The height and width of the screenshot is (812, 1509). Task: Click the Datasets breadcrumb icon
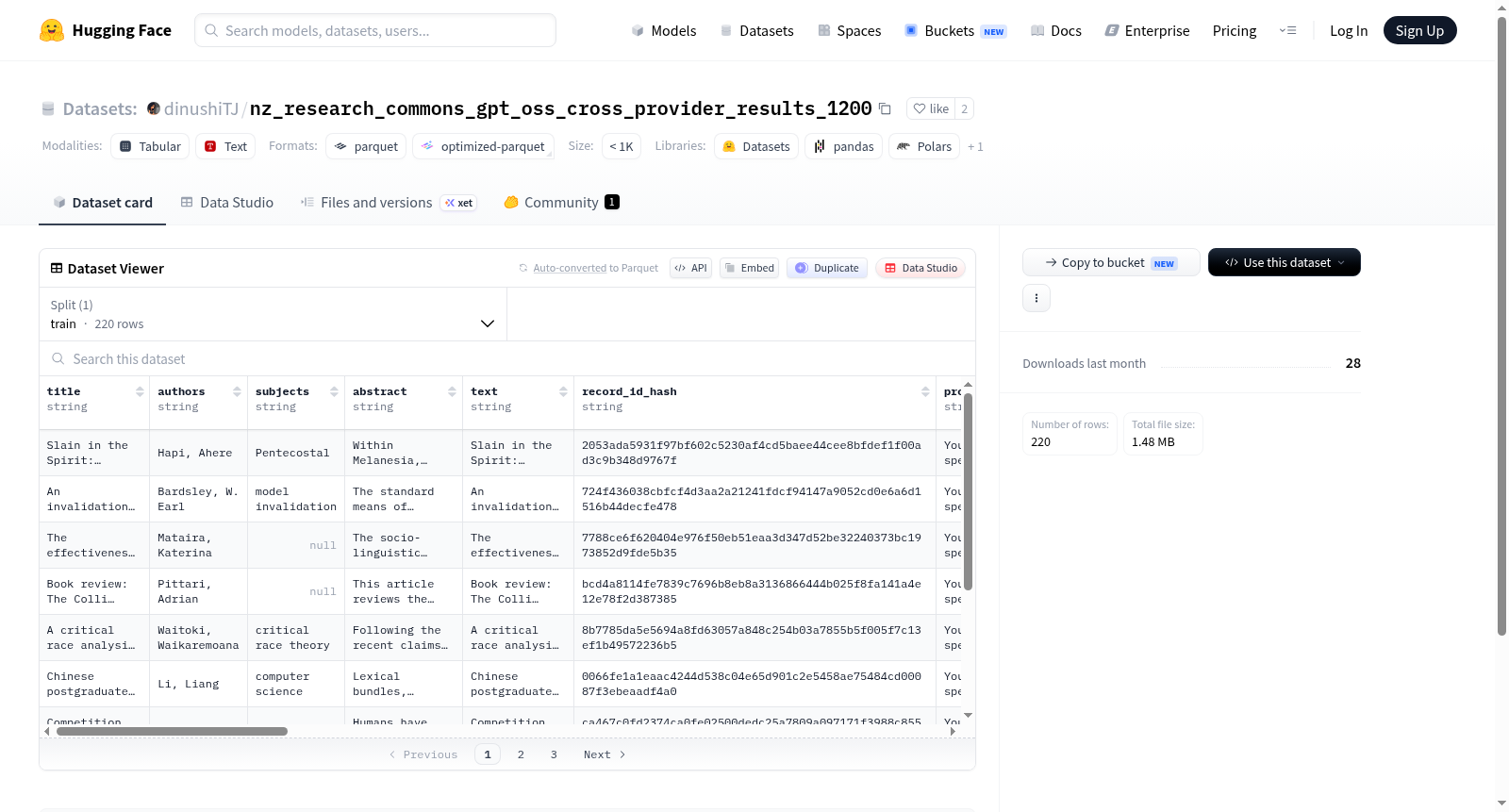48,109
